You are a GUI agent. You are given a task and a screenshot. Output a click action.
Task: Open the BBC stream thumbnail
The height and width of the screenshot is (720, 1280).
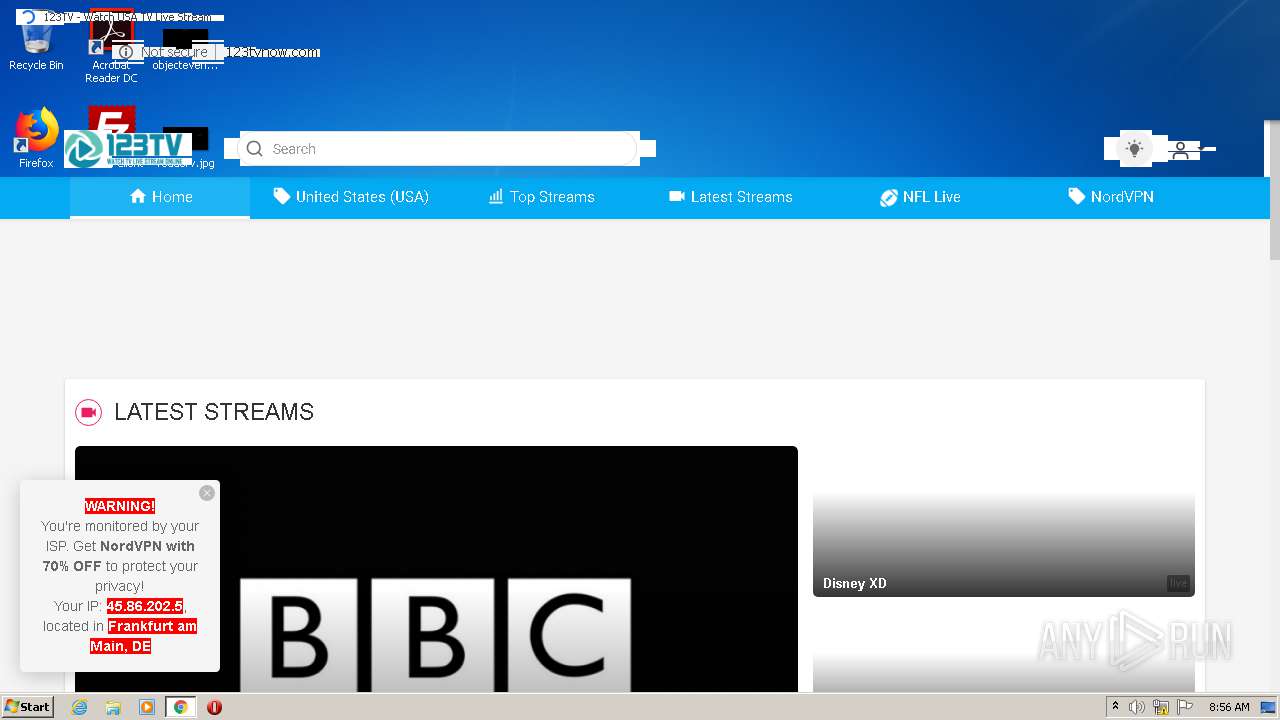click(436, 569)
